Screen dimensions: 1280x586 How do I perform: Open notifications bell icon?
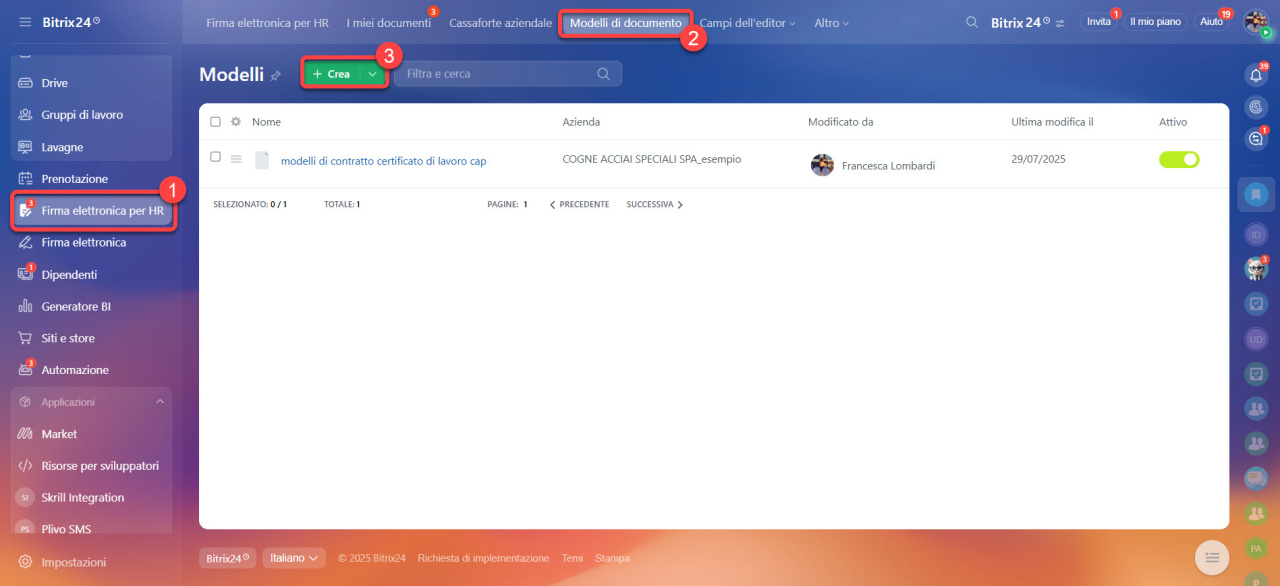pyautogui.click(x=1256, y=75)
